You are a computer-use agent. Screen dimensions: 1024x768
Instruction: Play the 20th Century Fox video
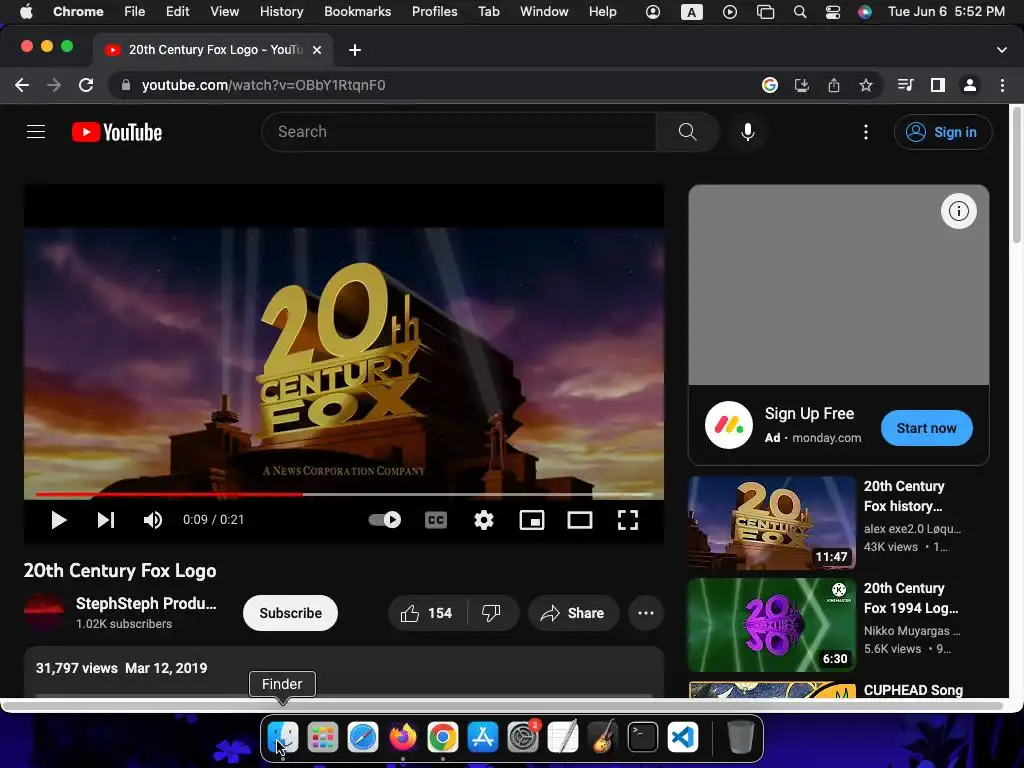(x=58, y=520)
